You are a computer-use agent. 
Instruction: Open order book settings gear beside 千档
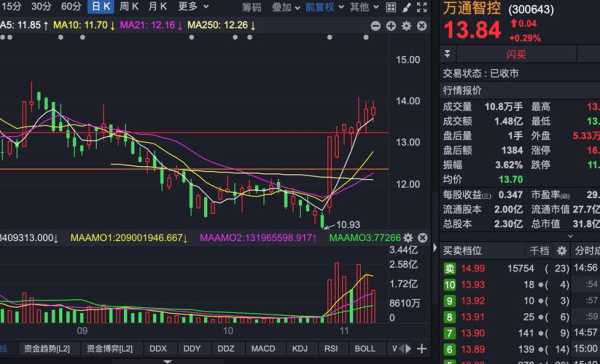(562, 251)
